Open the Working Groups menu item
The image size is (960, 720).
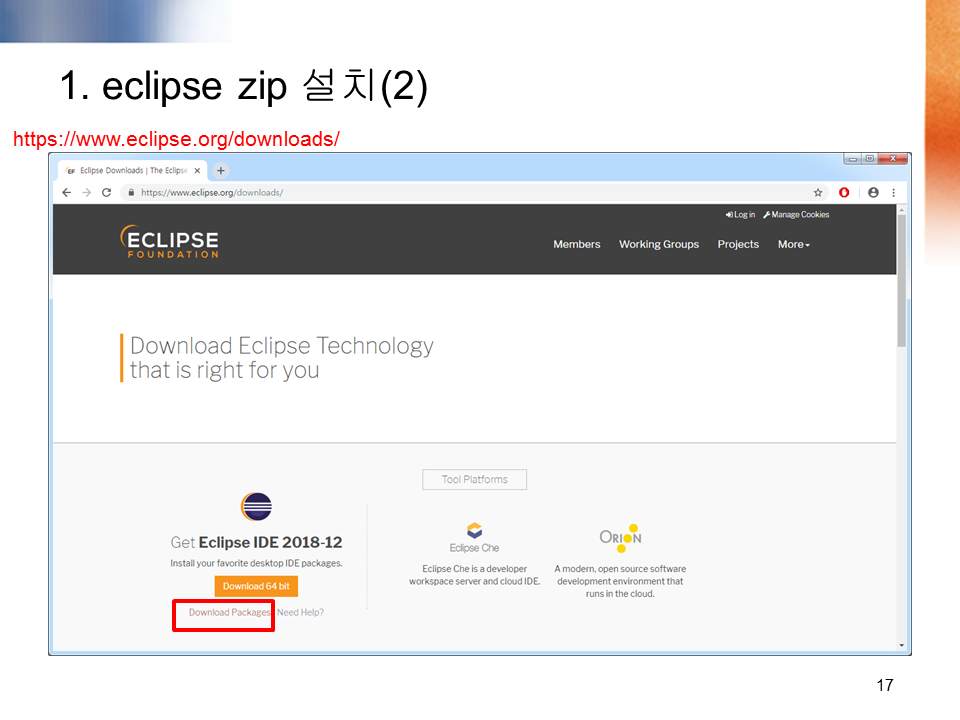coord(659,244)
